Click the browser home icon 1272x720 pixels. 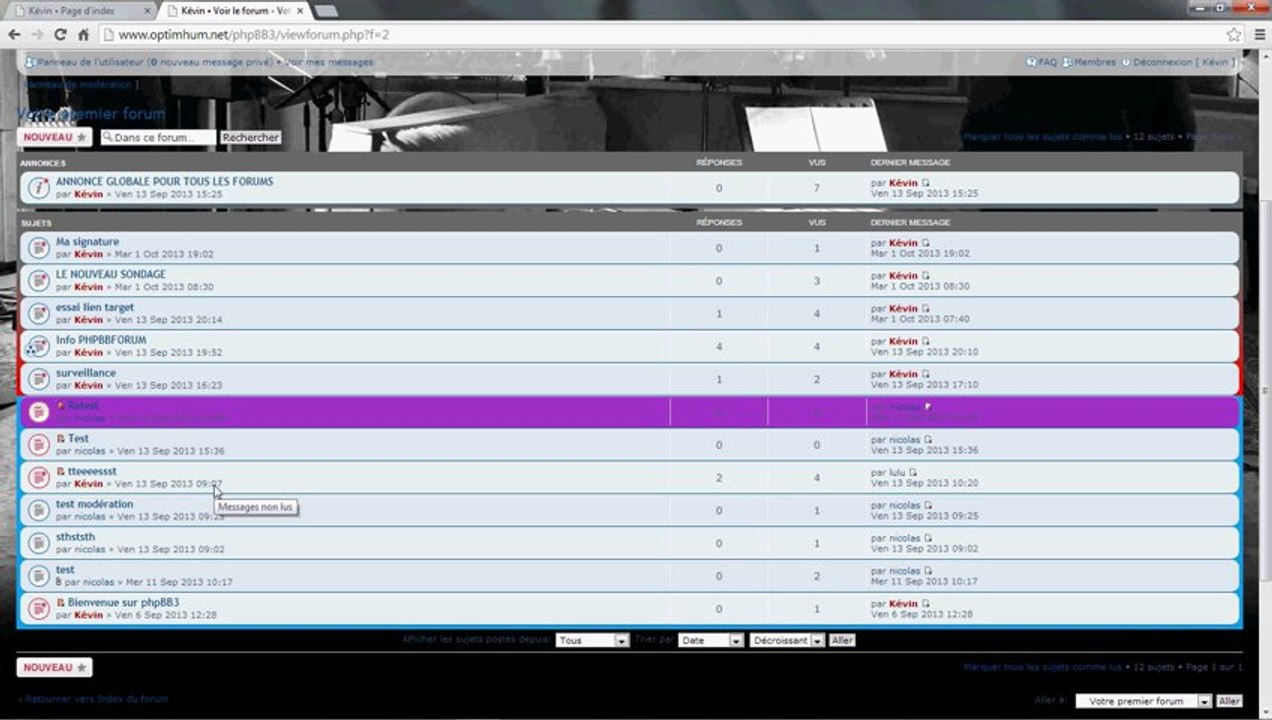pyautogui.click(x=83, y=34)
